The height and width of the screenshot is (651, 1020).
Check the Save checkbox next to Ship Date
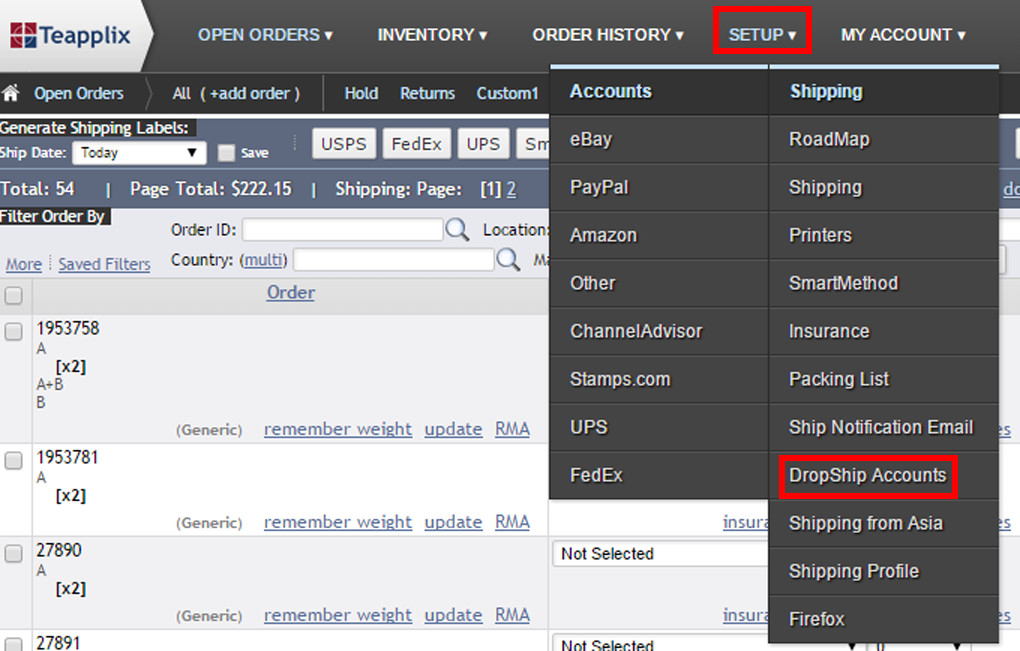point(226,153)
